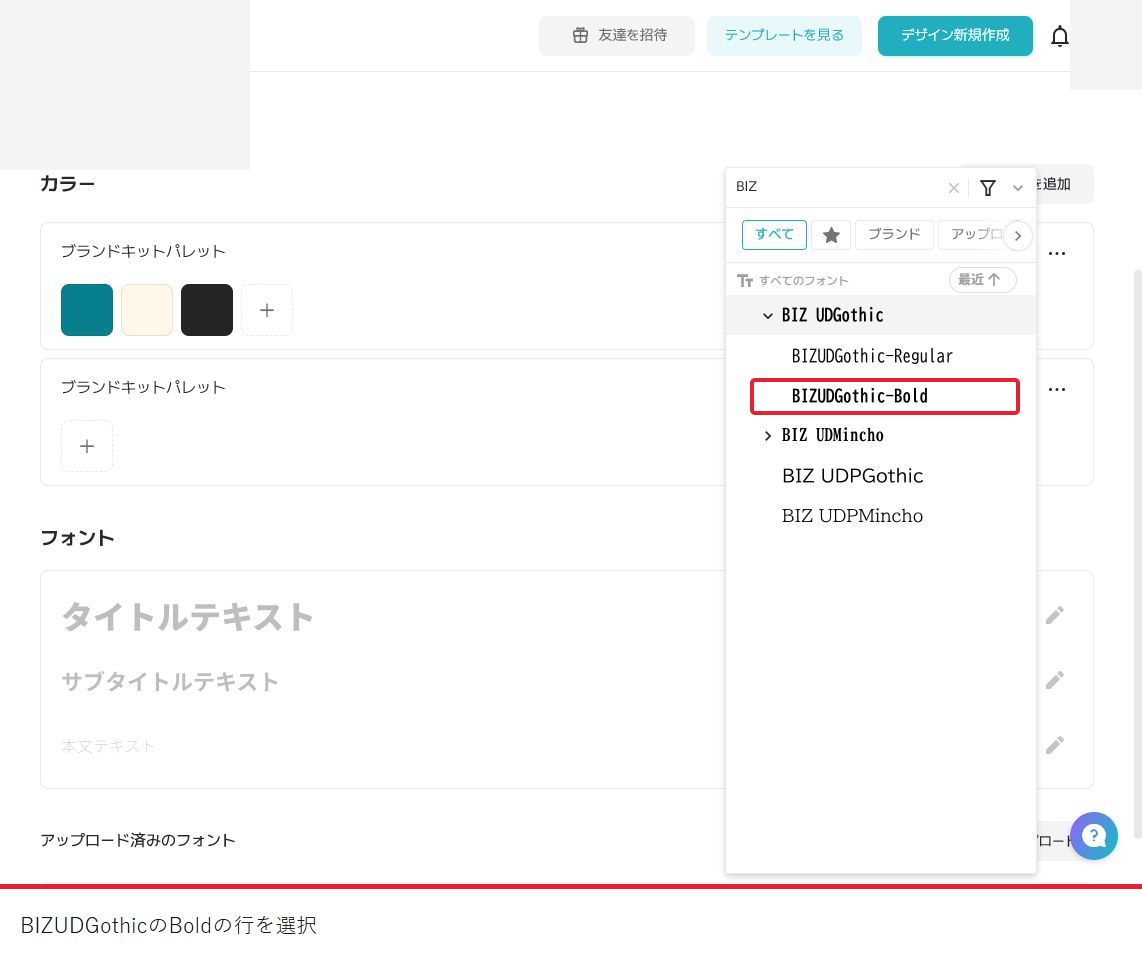Click the 友達を招待 button
Screen dimensions: 1142x963
click(x=617, y=36)
